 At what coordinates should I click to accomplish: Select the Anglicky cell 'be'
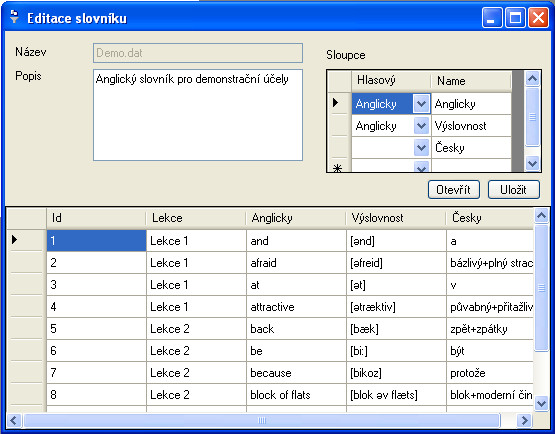(x=296, y=351)
